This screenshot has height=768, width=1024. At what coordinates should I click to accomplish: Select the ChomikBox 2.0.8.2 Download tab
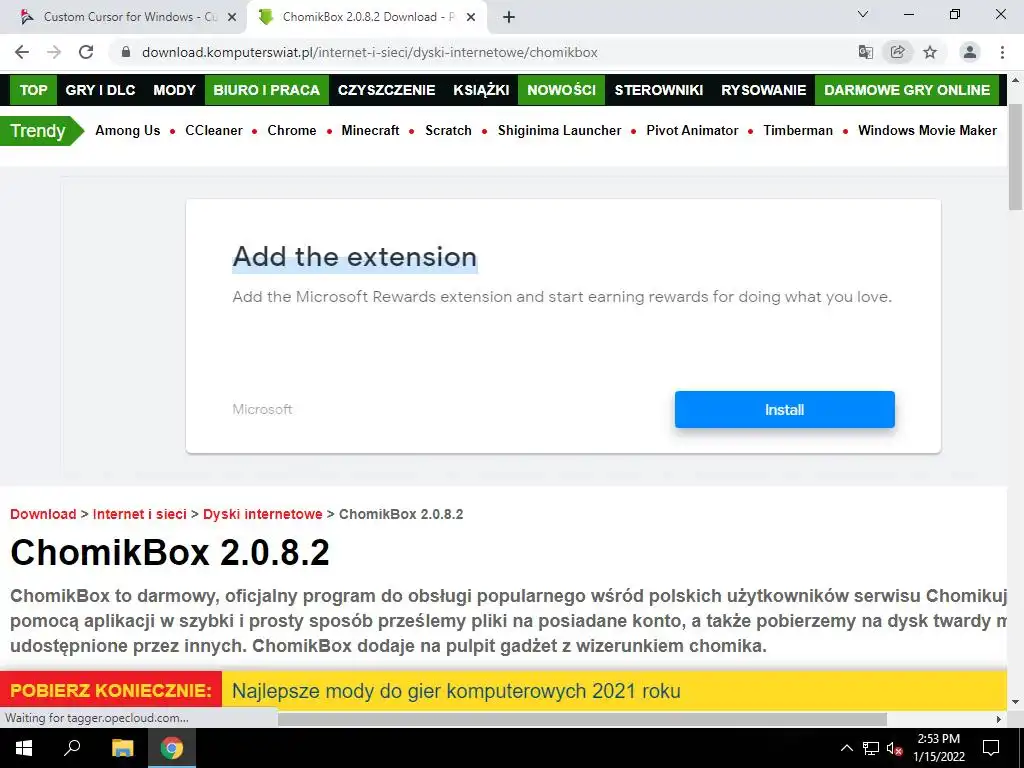pos(366,18)
